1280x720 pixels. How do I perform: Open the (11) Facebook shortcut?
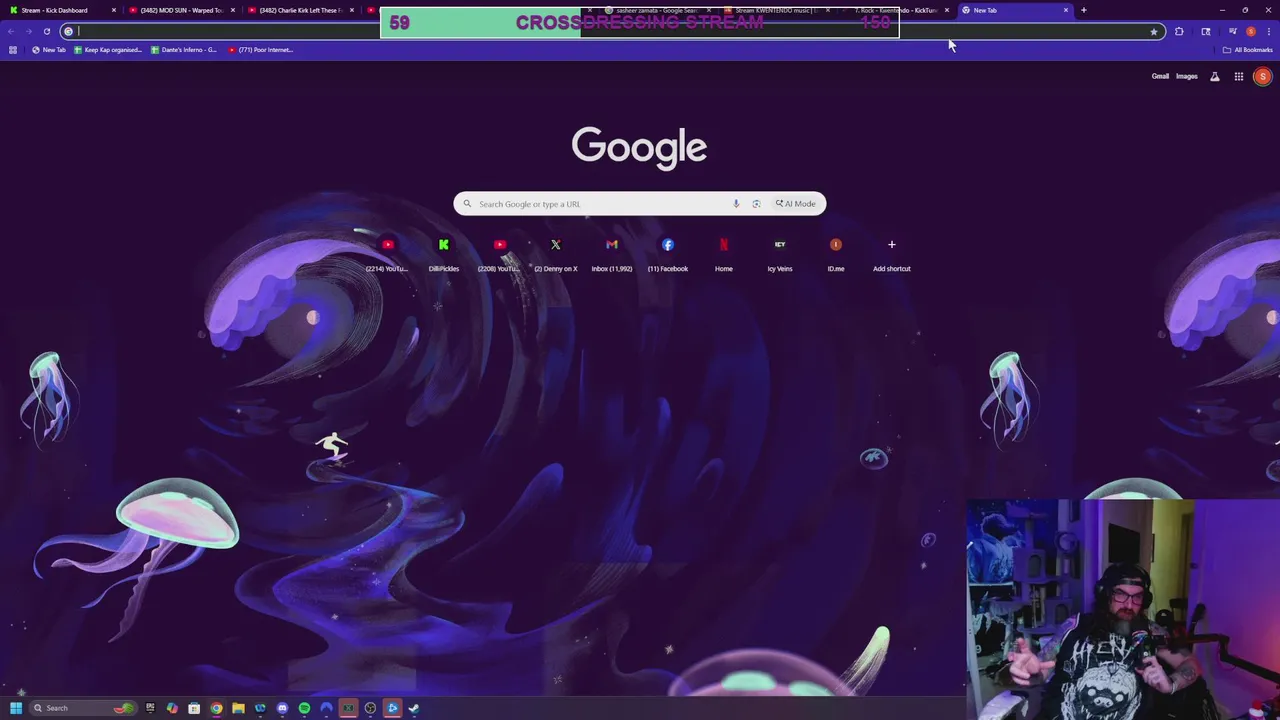667,253
